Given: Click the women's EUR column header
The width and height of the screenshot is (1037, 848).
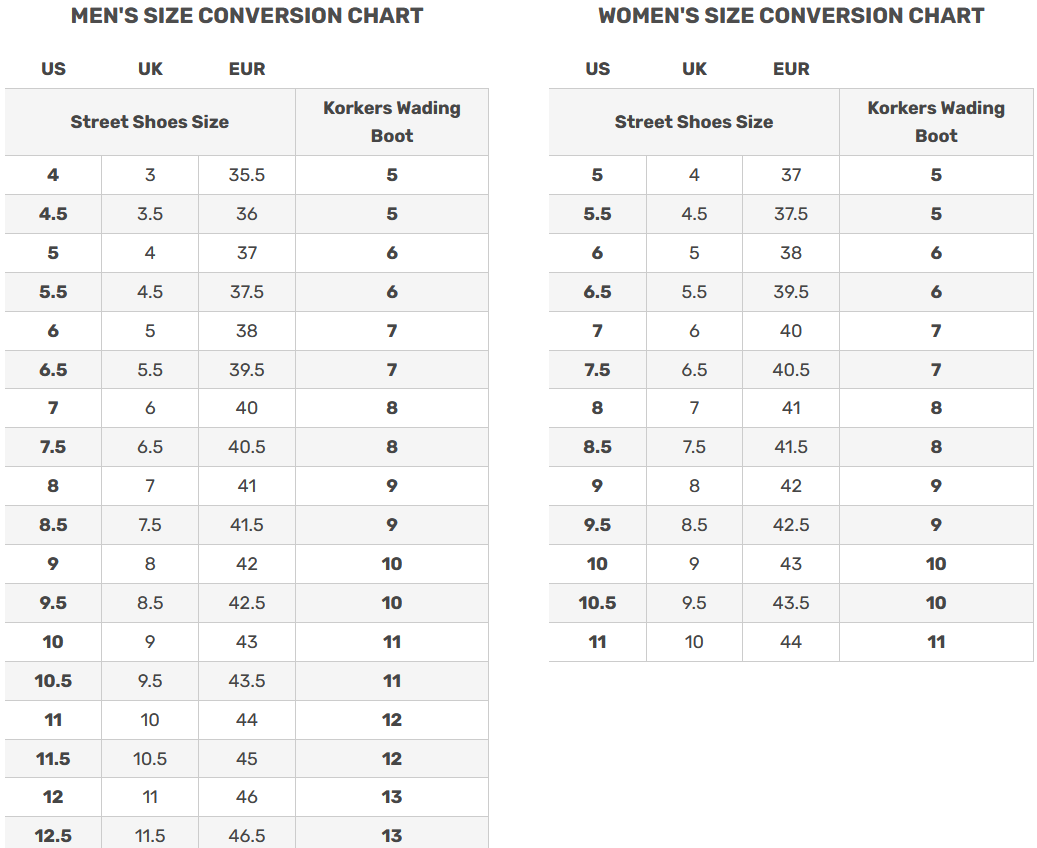Looking at the screenshot, I should pos(791,69).
